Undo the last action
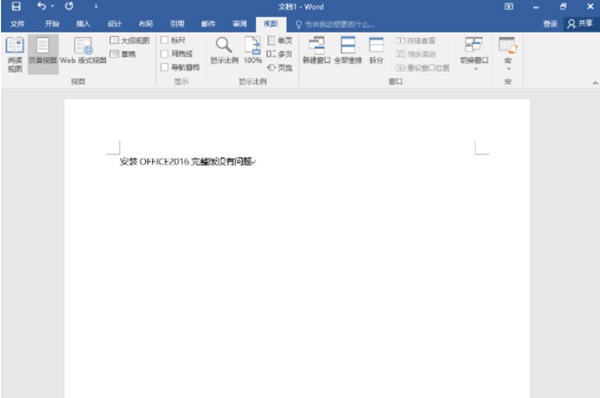600x398 pixels. (41, 6)
